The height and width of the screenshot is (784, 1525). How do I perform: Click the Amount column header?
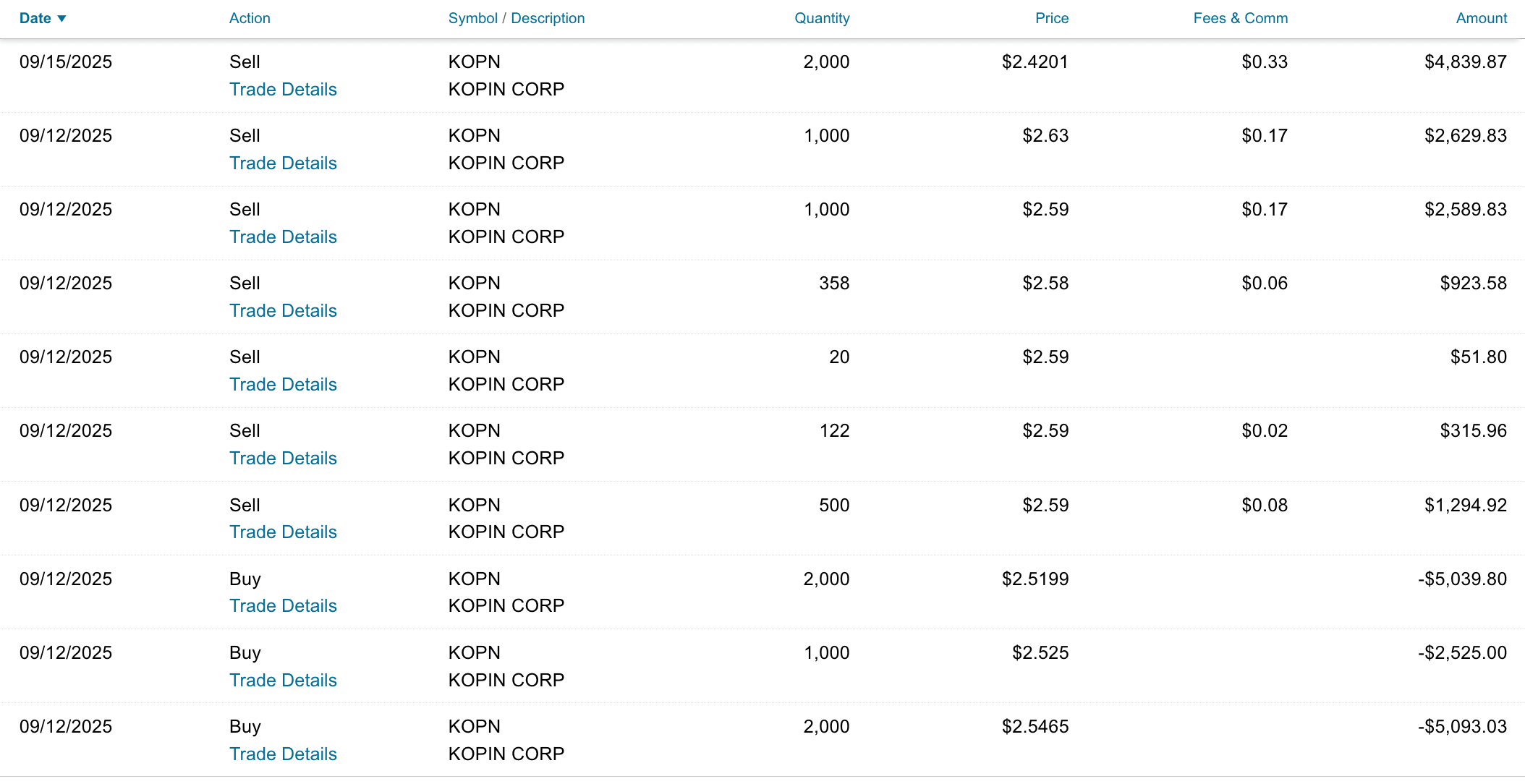[1481, 19]
